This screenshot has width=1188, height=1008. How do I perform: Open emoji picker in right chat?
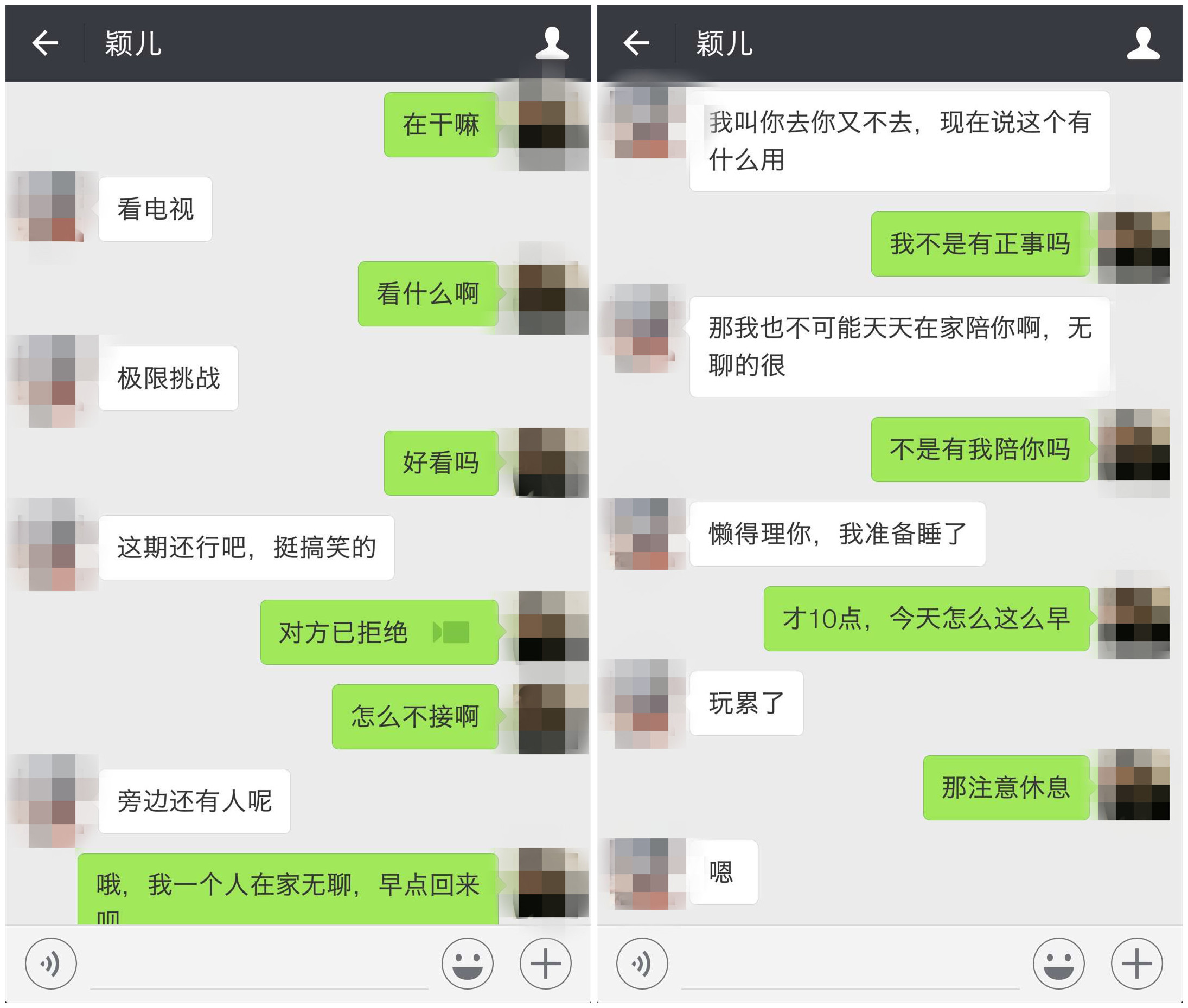click(x=1058, y=964)
